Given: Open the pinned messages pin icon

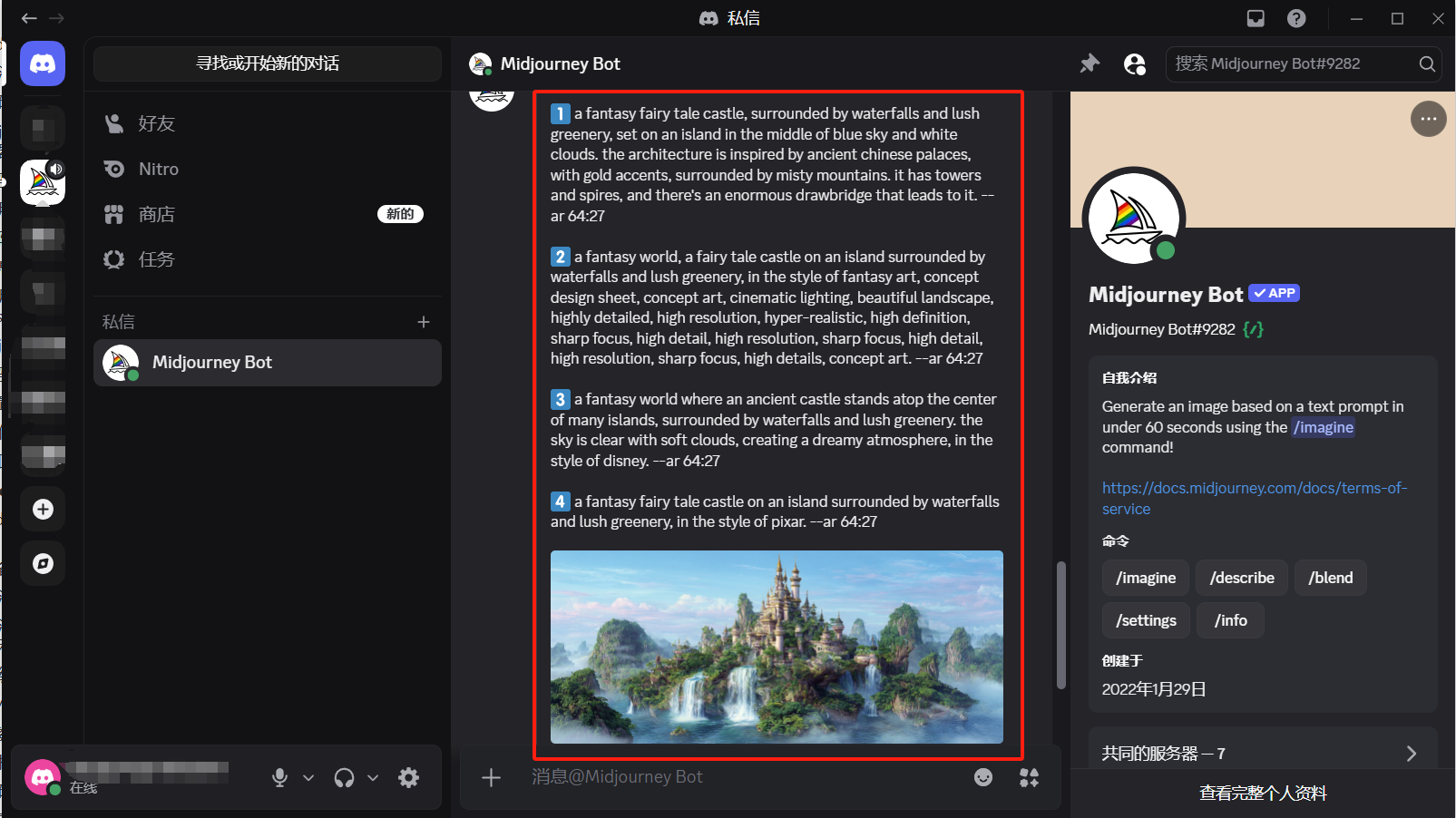Looking at the screenshot, I should [1090, 63].
